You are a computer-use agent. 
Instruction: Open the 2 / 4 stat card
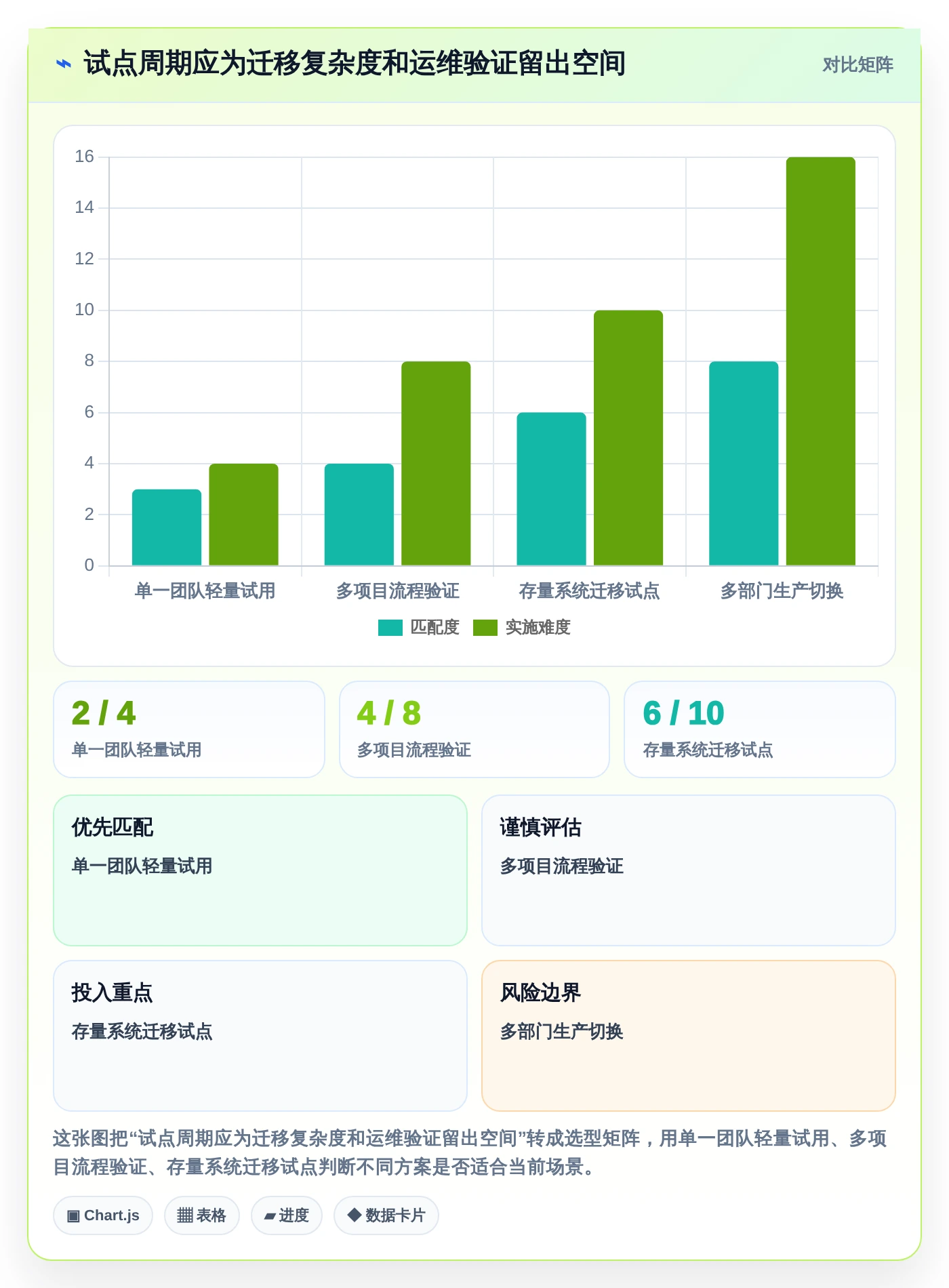[189, 729]
